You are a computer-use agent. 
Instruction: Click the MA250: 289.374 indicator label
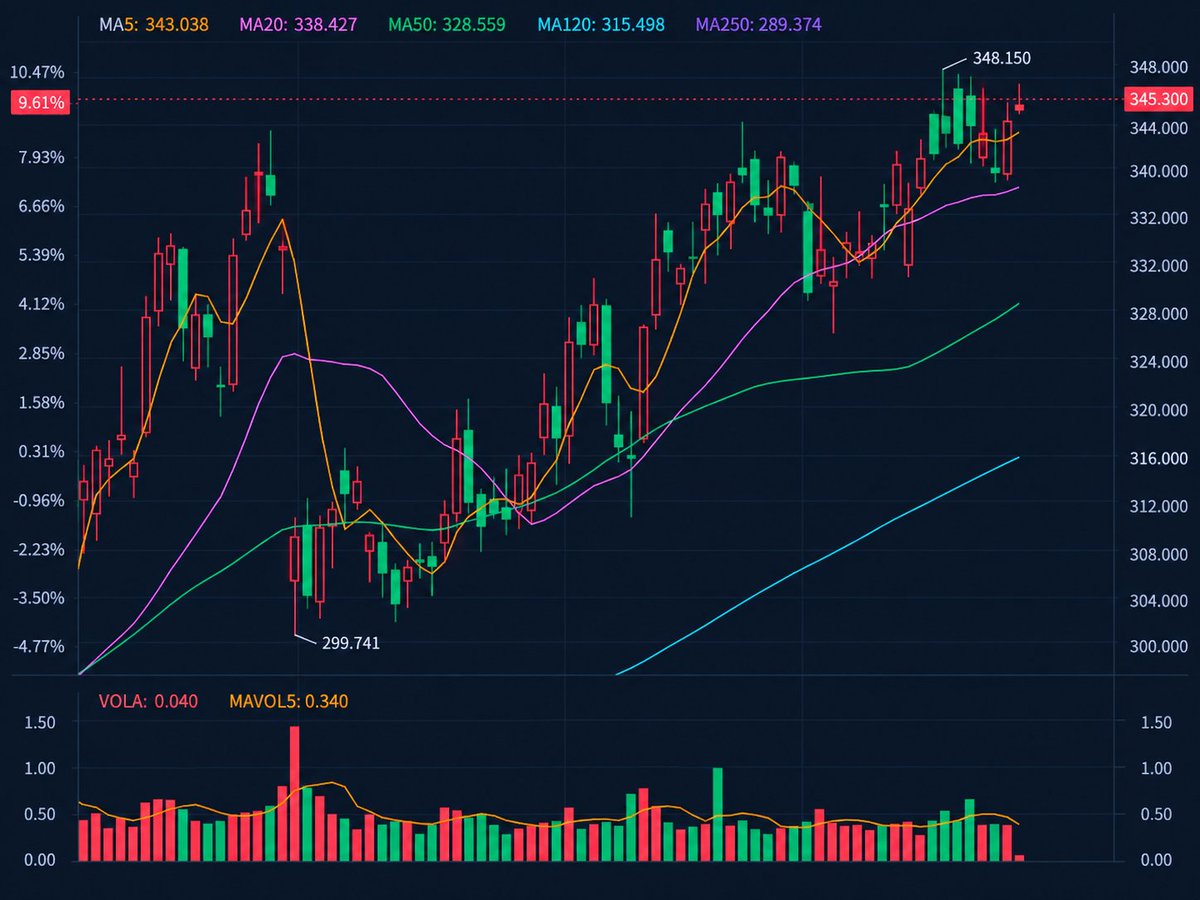pyautogui.click(x=759, y=24)
